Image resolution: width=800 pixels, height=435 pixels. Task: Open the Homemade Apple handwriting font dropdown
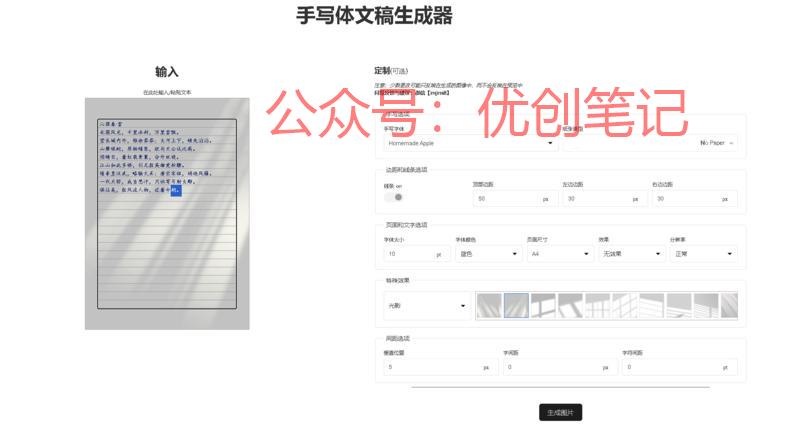pyautogui.click(x=470, y=143)
